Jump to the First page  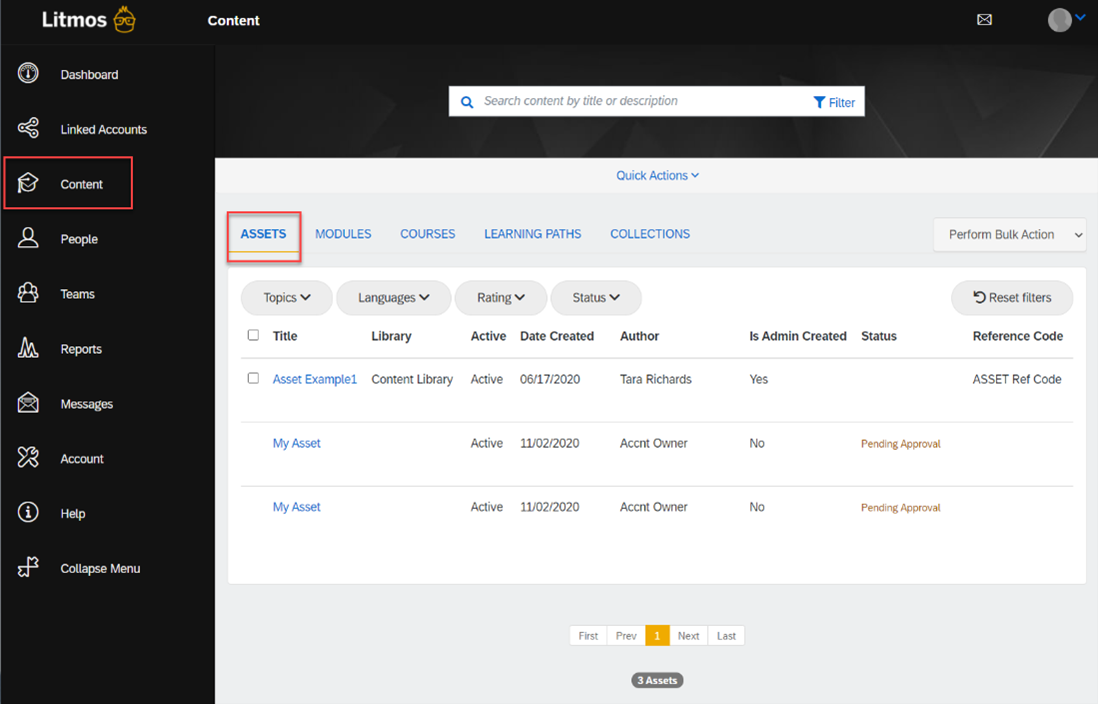click(588, 635)
